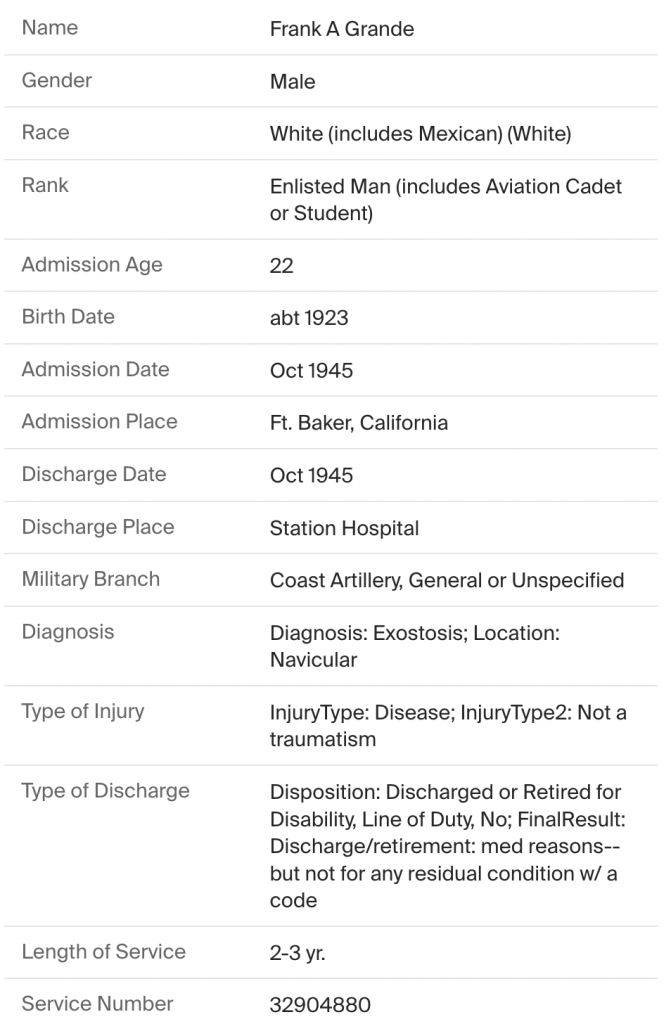Click the Admission Age value 22
Image resolution: width=671 pixels, height=1024 pixels.
(281, 266)
